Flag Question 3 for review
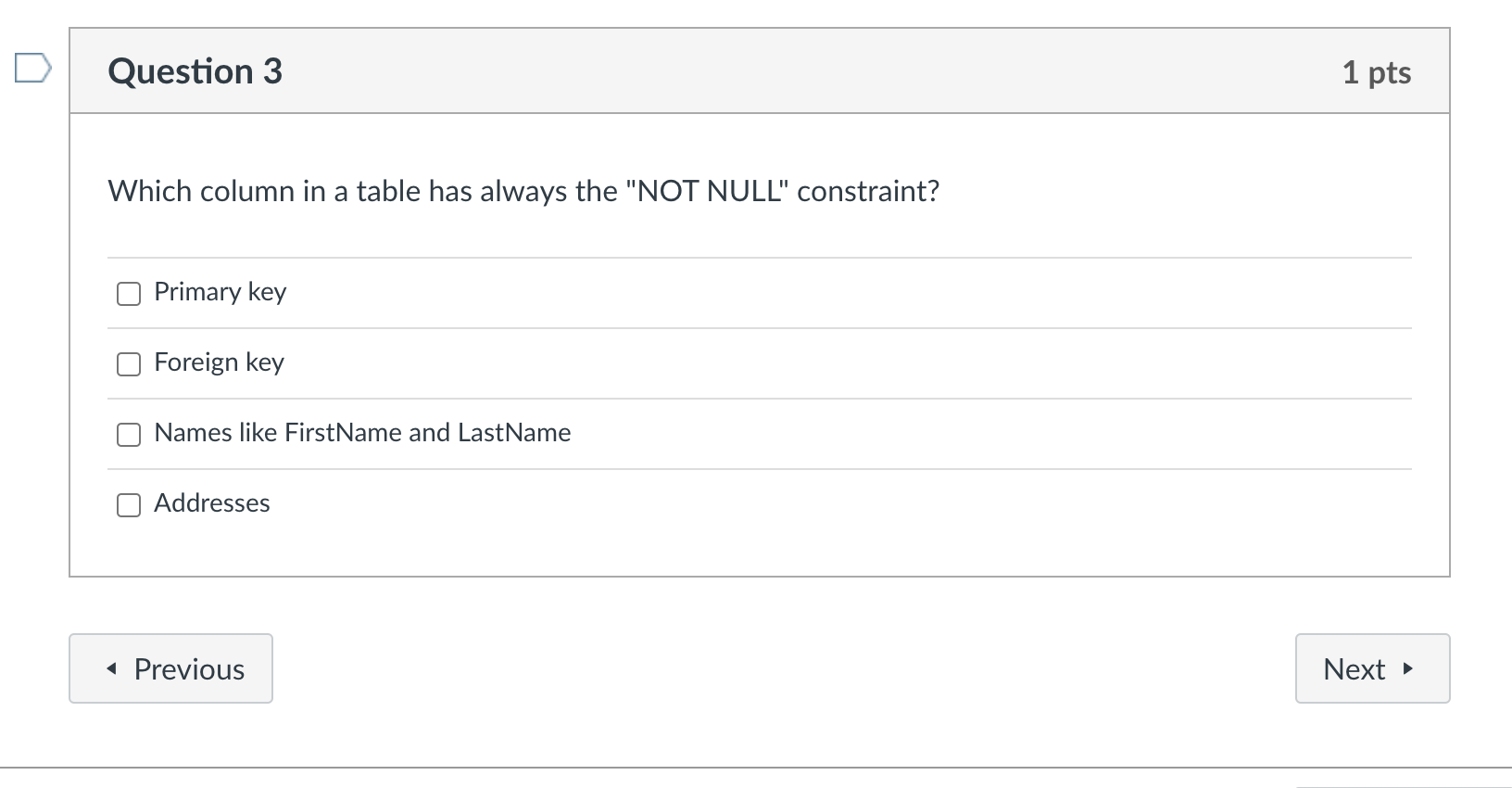Image resolution: width=1512 pixels, height=788 pixels. coord(32,69)
